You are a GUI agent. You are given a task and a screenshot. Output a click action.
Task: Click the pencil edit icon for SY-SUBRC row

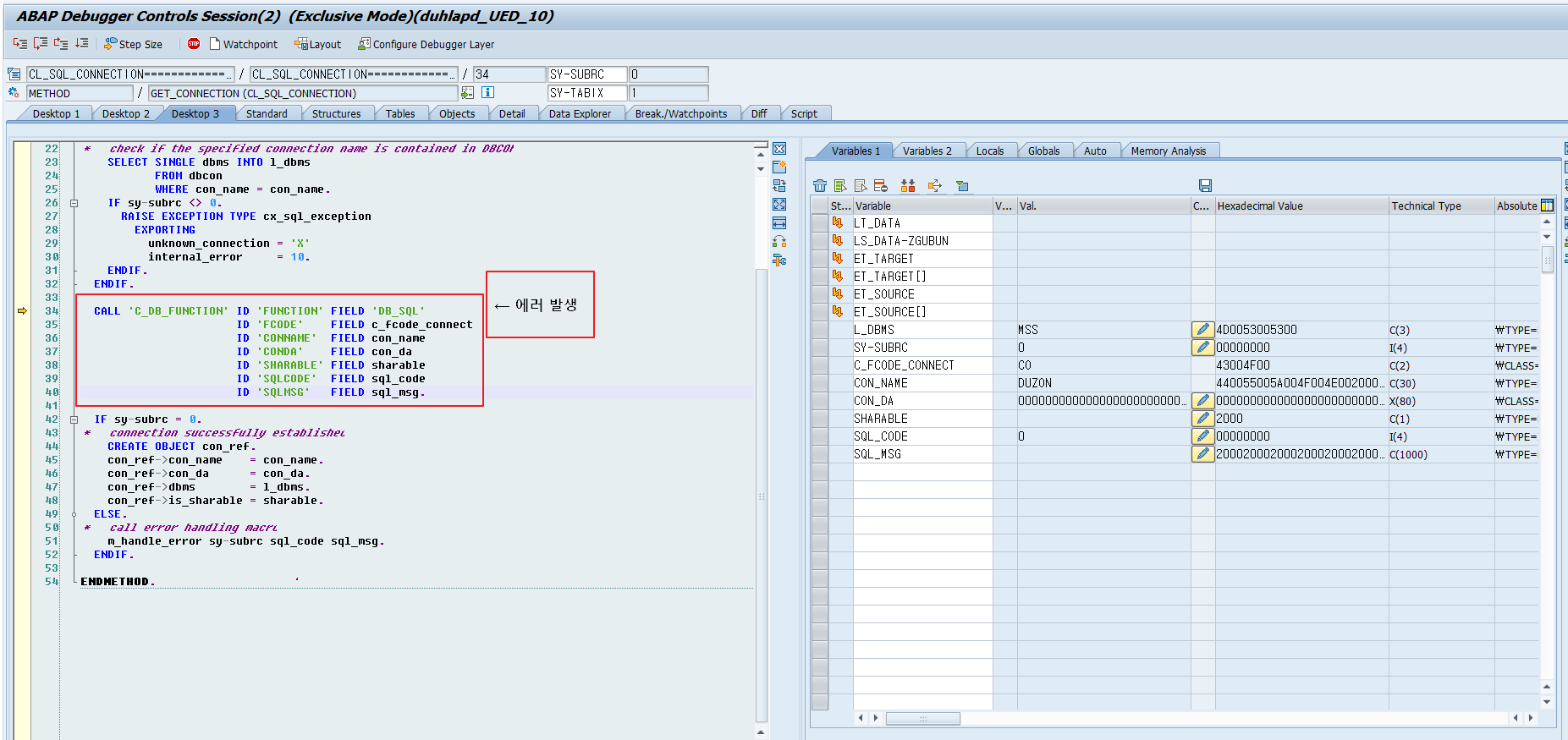pyautogui.click(x=1202, y=347)
